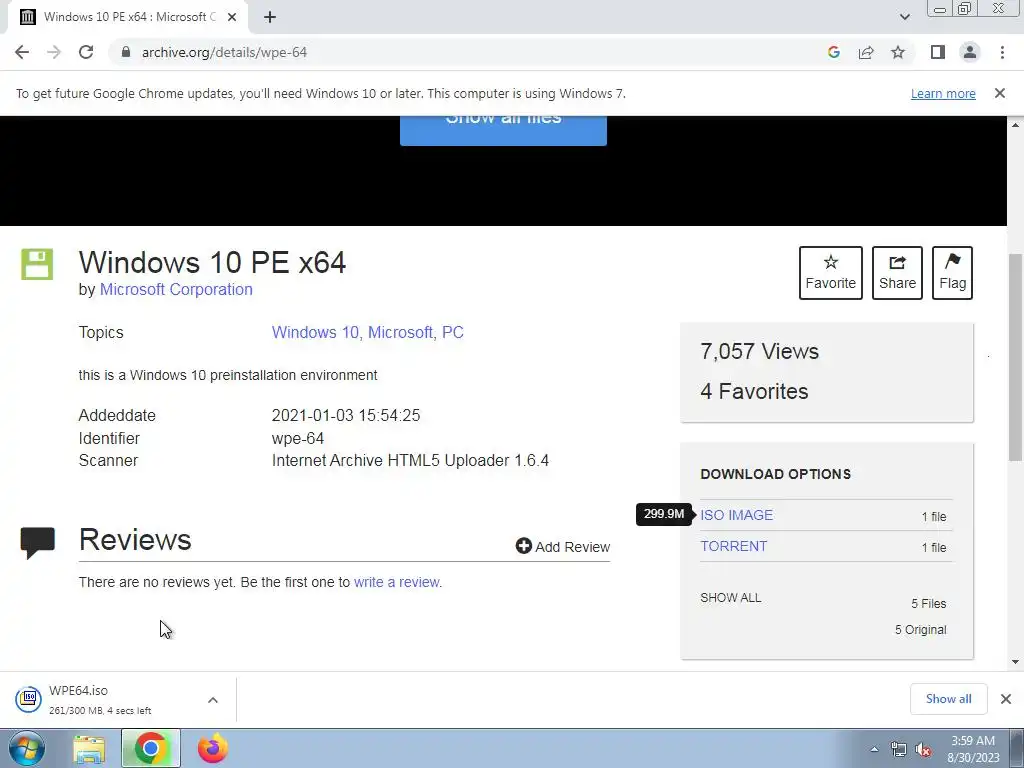The height and width of the screenshot is (768, 1024).
Task: Open Windows Explorer from the taskbar
Action: coord(89,749)
